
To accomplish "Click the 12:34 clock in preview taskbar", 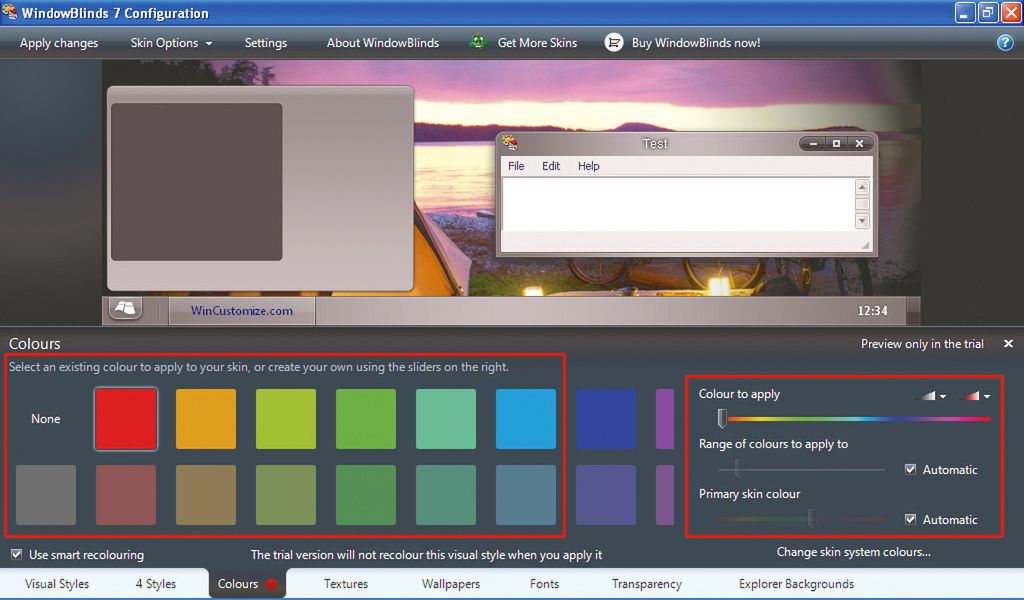I will pos(872,311).
